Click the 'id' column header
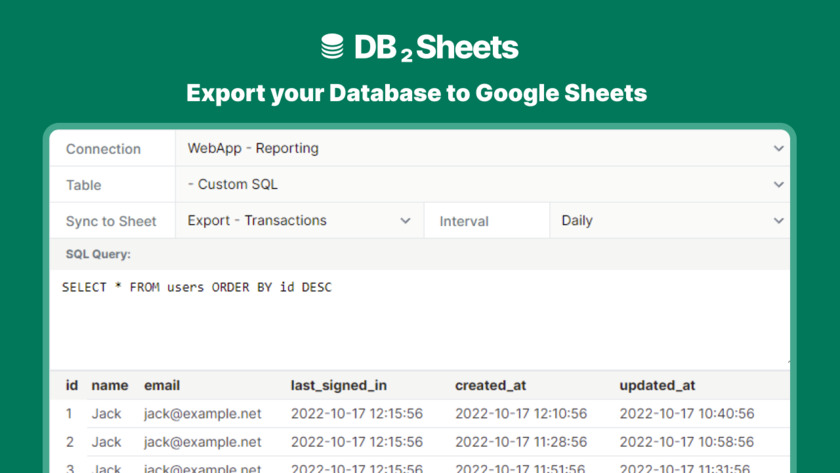The width and height of the screenshot is (840, 473). click(x=72, y=385)
